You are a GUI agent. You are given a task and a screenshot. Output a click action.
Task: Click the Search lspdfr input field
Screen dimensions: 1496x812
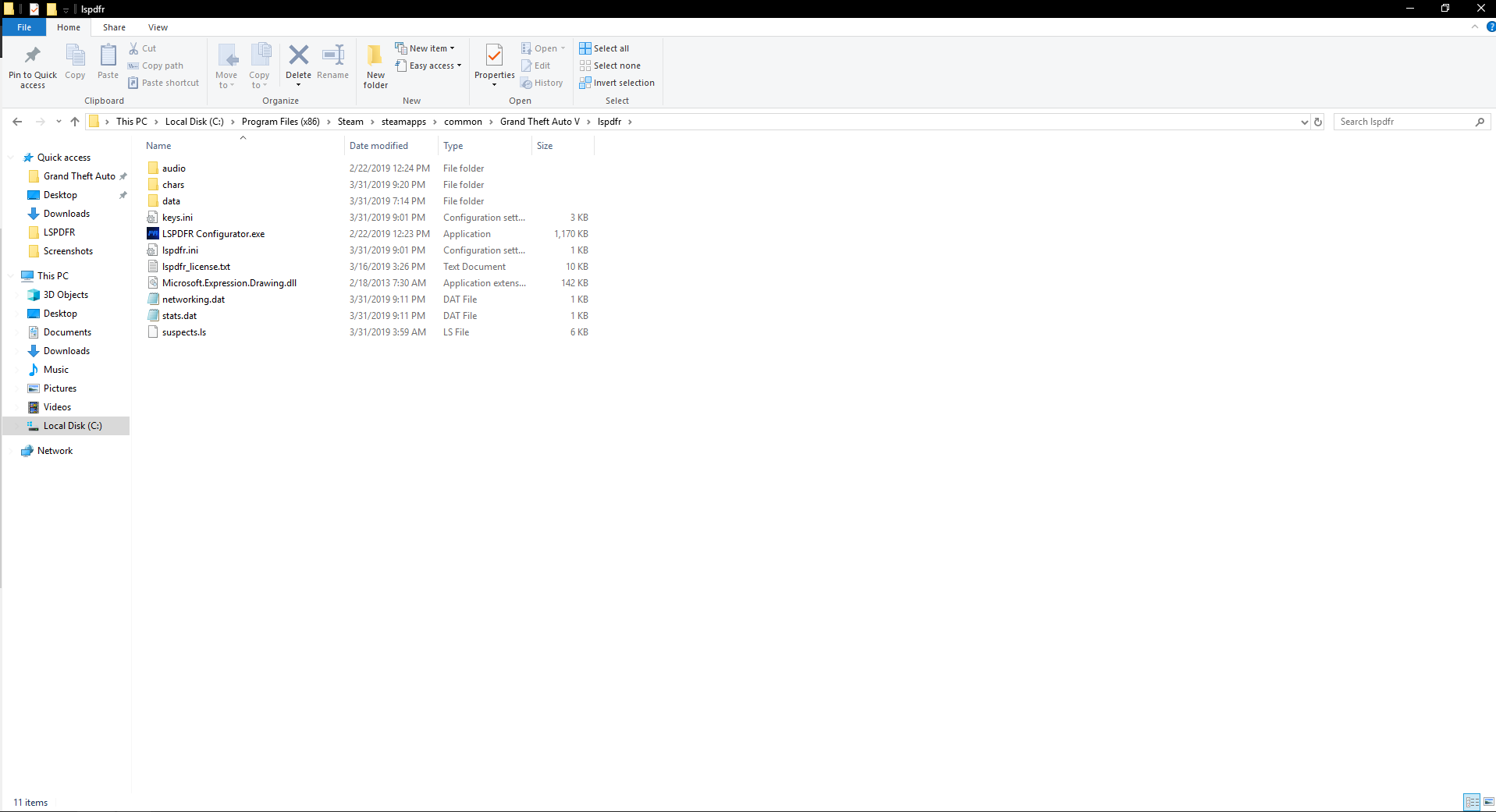1404,122
